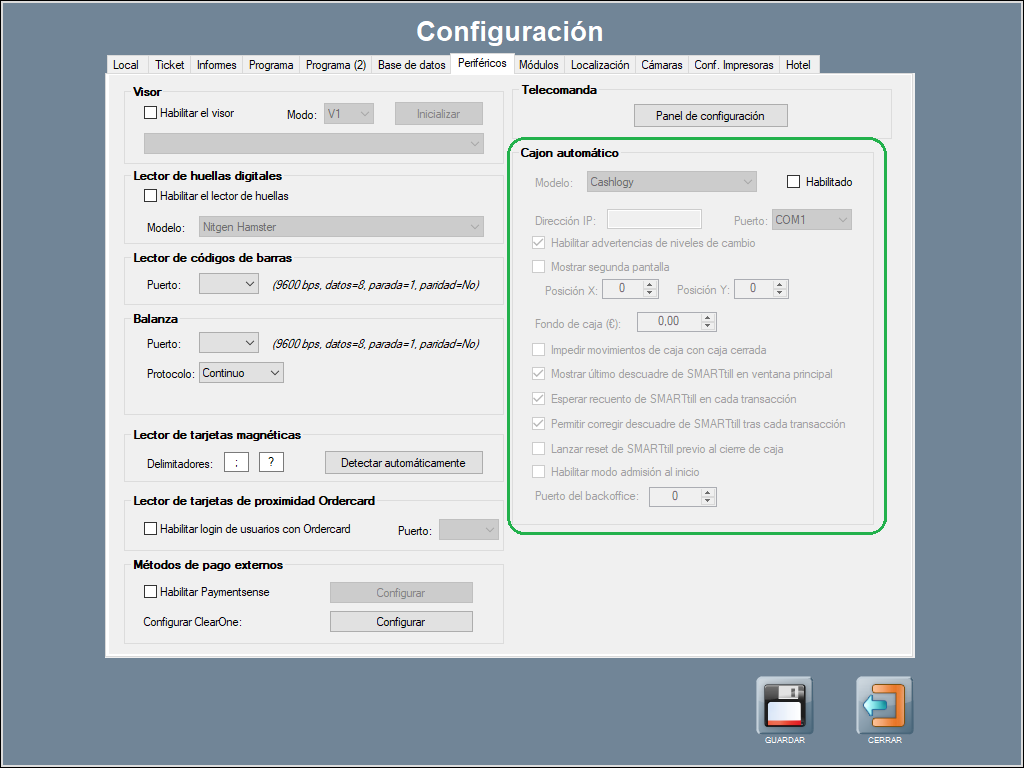Go to the Conf. Impresoras tab
This screenshot has height=768, width=1024.
(x=734, y=65)
